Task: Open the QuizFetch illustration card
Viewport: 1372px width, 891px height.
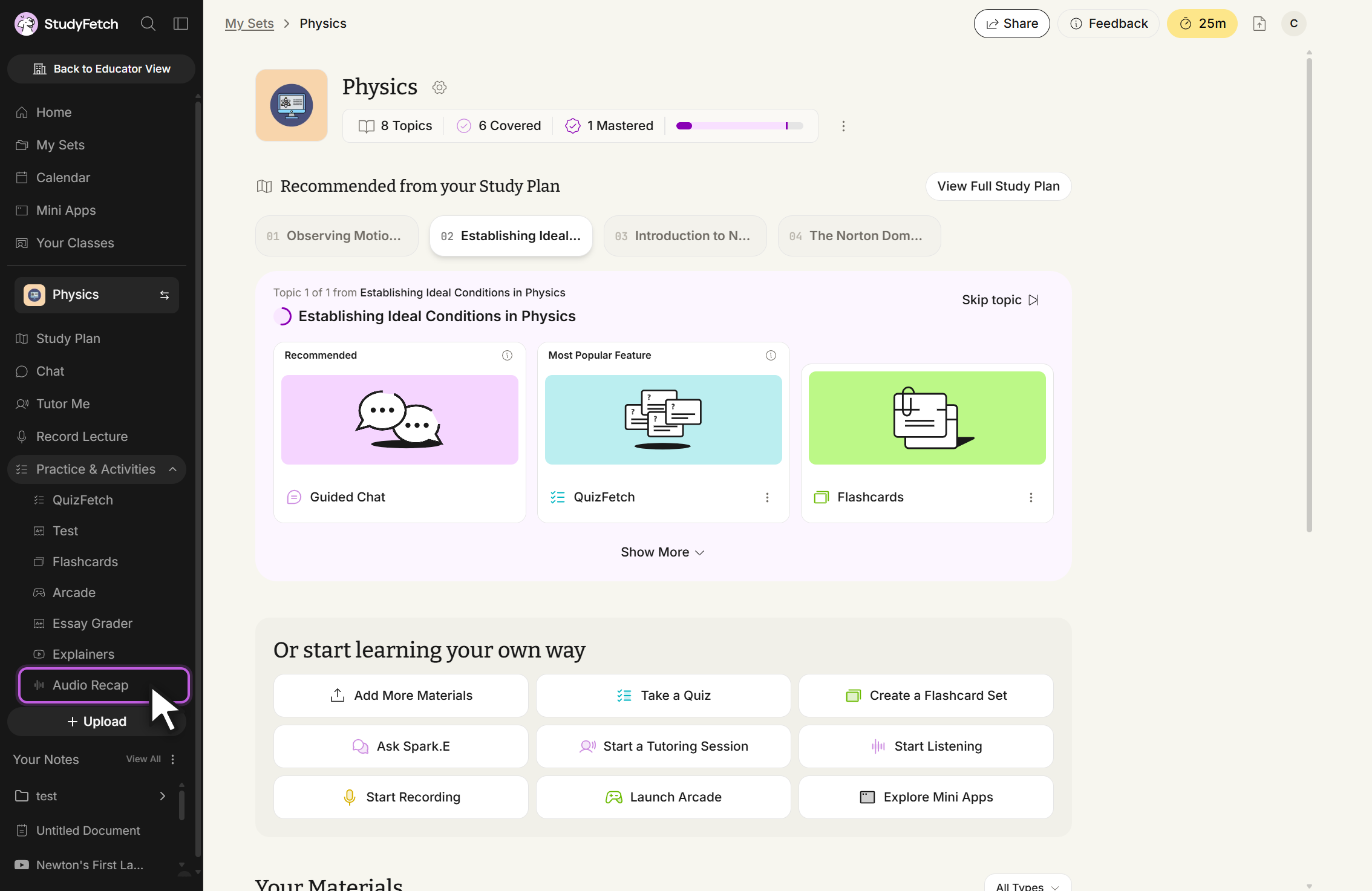Action: [x=664, y=420]
